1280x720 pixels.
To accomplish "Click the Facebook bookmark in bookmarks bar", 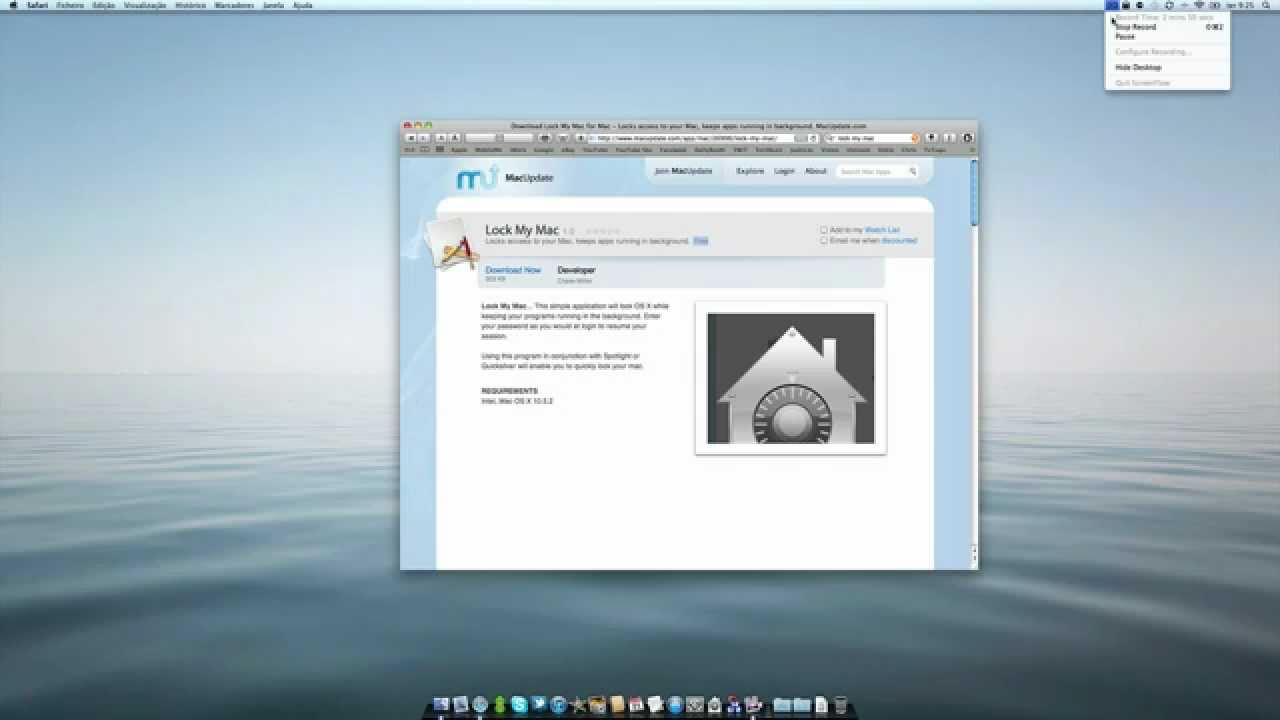I will point(673,149).
